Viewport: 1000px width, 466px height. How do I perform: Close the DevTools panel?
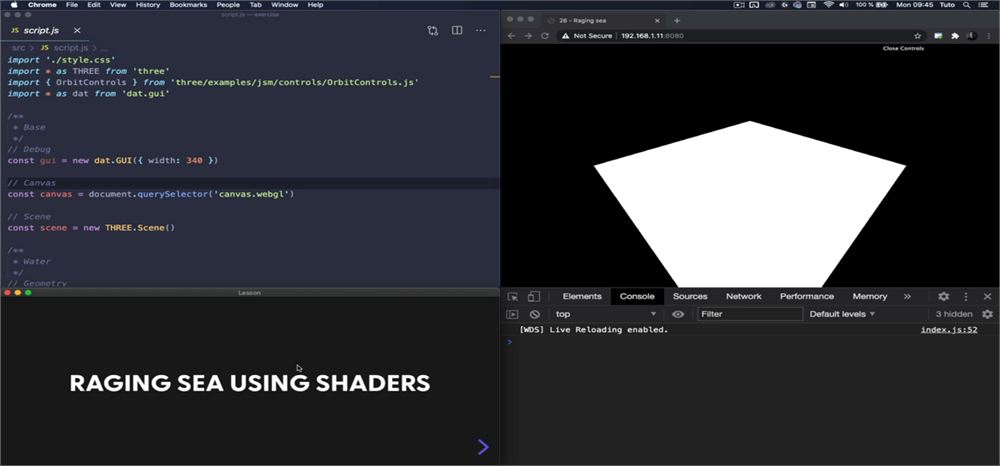click(987, 296)
